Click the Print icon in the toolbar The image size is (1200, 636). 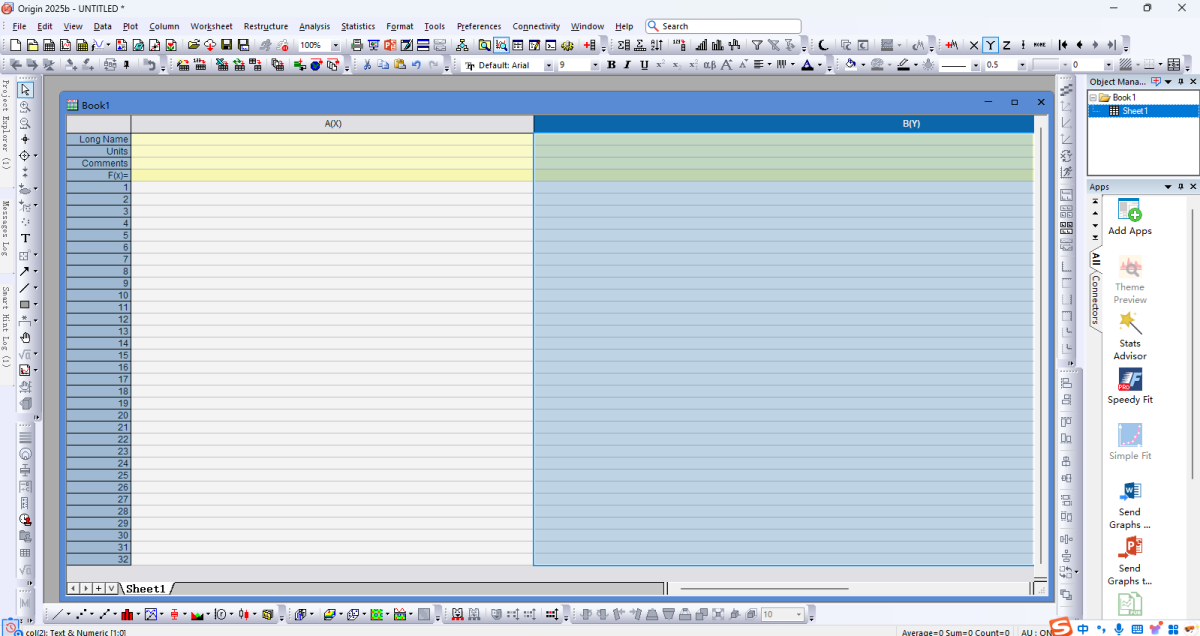click(x=357, y=45)
